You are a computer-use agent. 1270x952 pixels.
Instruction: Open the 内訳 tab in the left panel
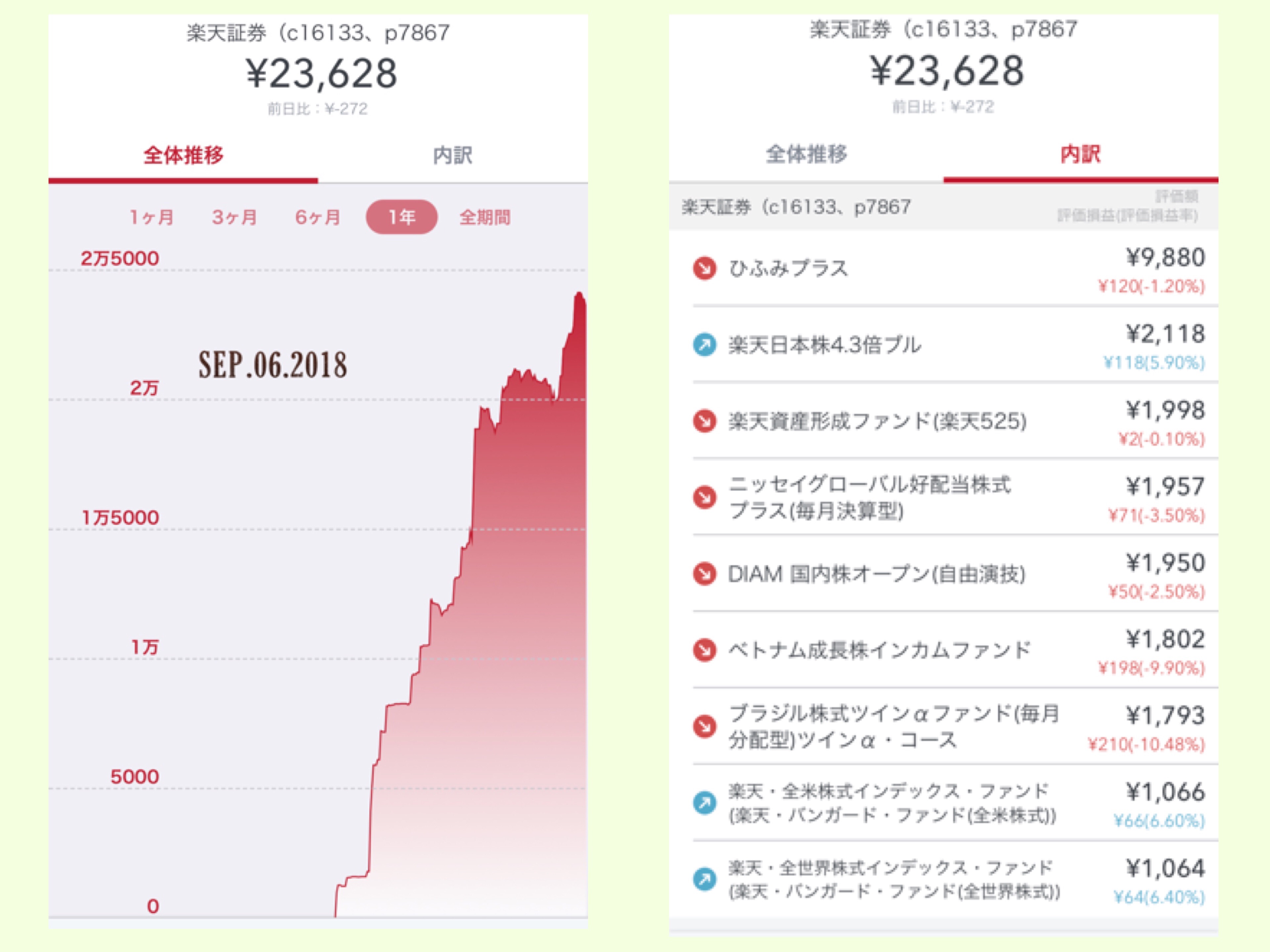point(452,155)
